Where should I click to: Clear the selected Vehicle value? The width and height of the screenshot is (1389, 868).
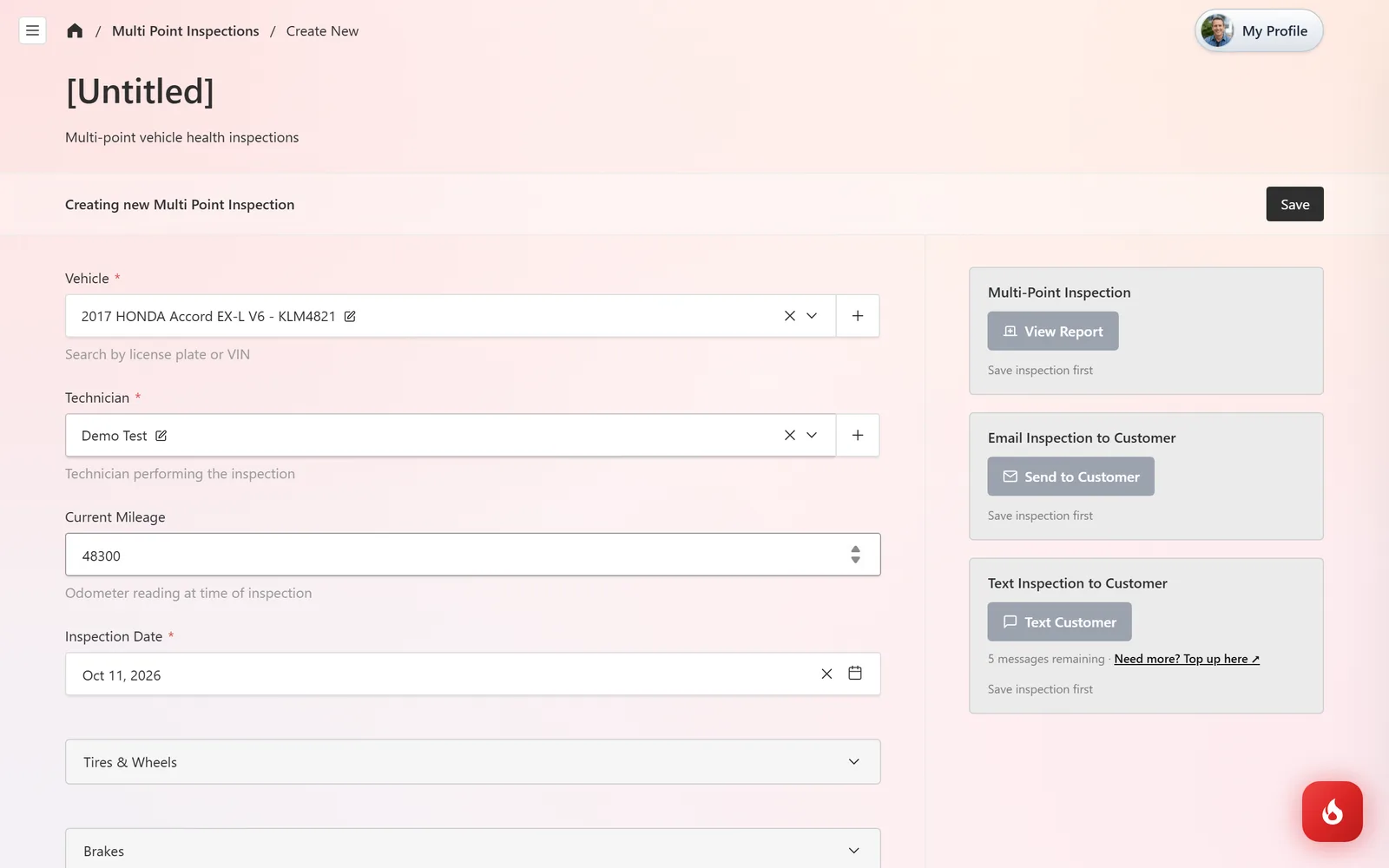[789, 316]
